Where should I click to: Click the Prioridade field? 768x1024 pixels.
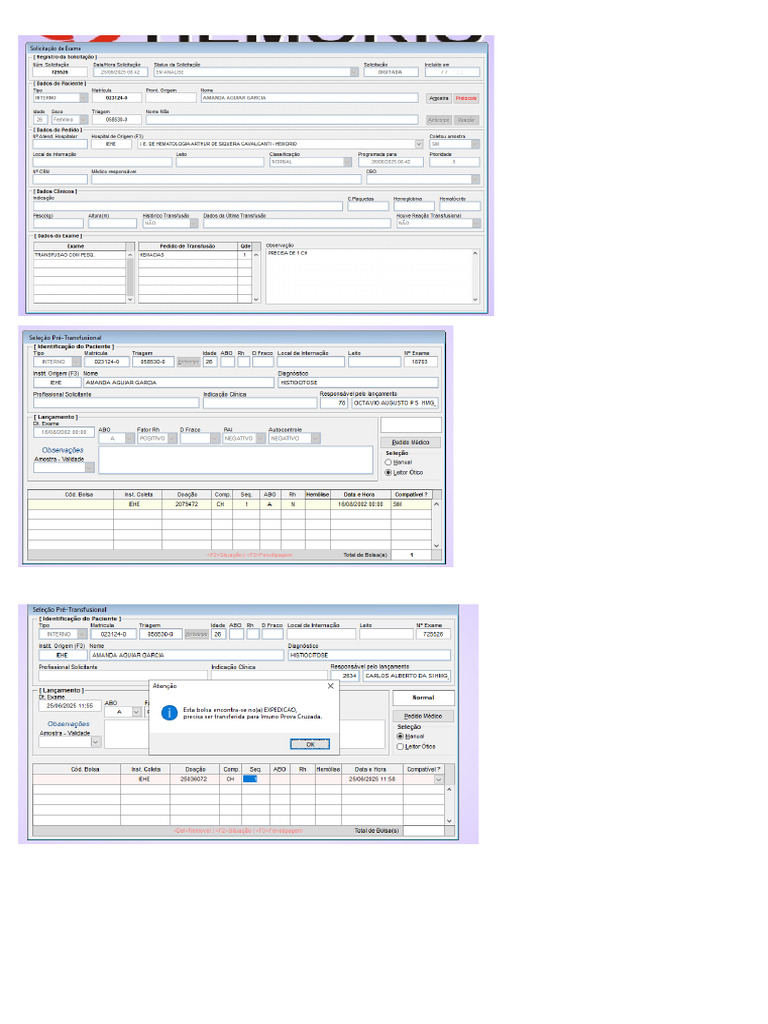[x=454, y=161]
